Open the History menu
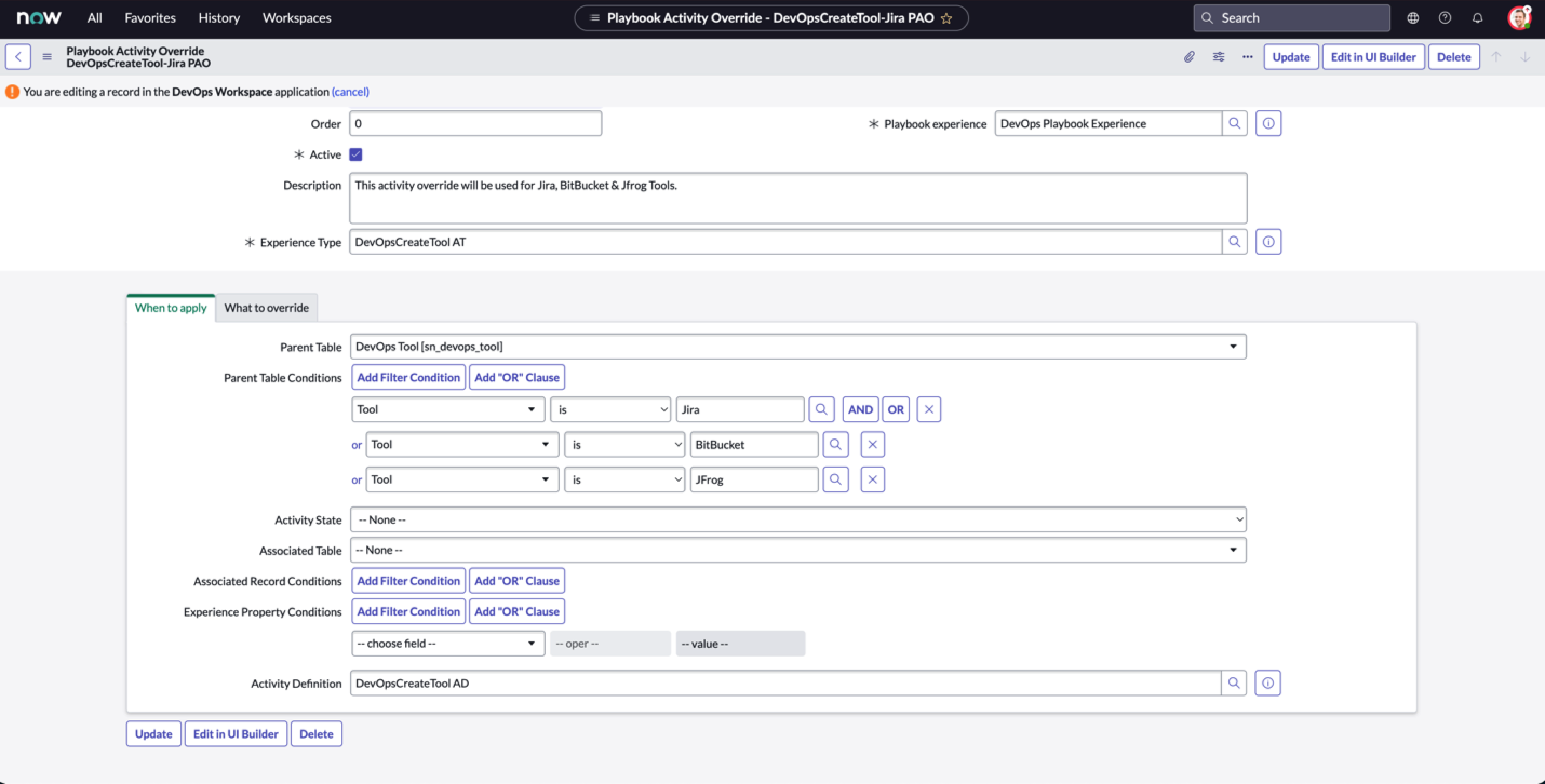The height and width of the screenshot is (784, 1545). [219, 18]
